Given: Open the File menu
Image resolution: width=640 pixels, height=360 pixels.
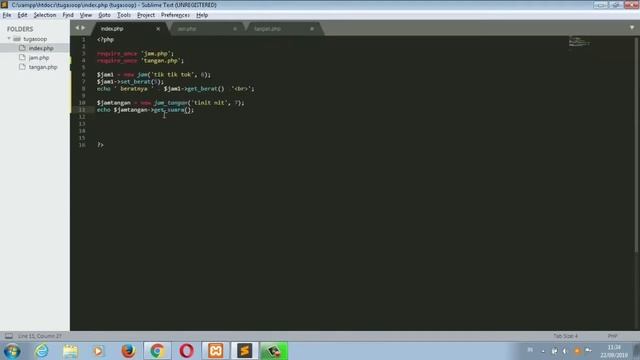Looking at the screenshot, I should tap(7, 15).
